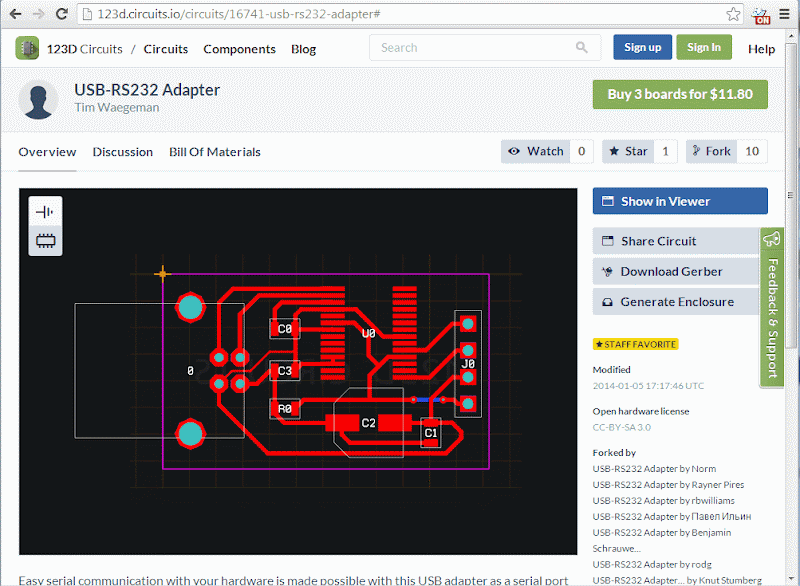Screen dimensions: 800x586
Task: Switch to PCB chip view icon
Action: [45, 240]
